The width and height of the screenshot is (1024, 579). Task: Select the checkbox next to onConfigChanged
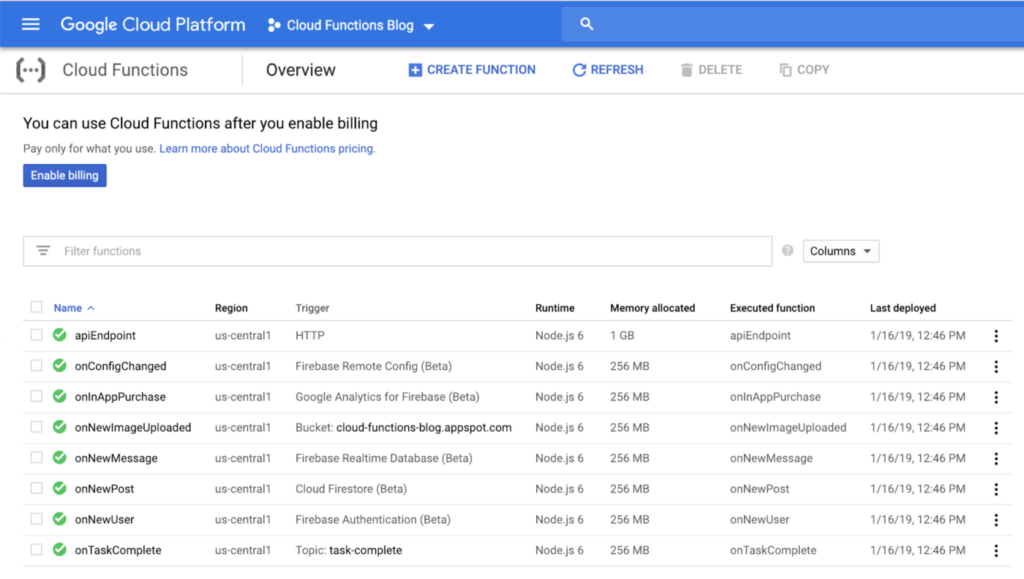[36, 366]
